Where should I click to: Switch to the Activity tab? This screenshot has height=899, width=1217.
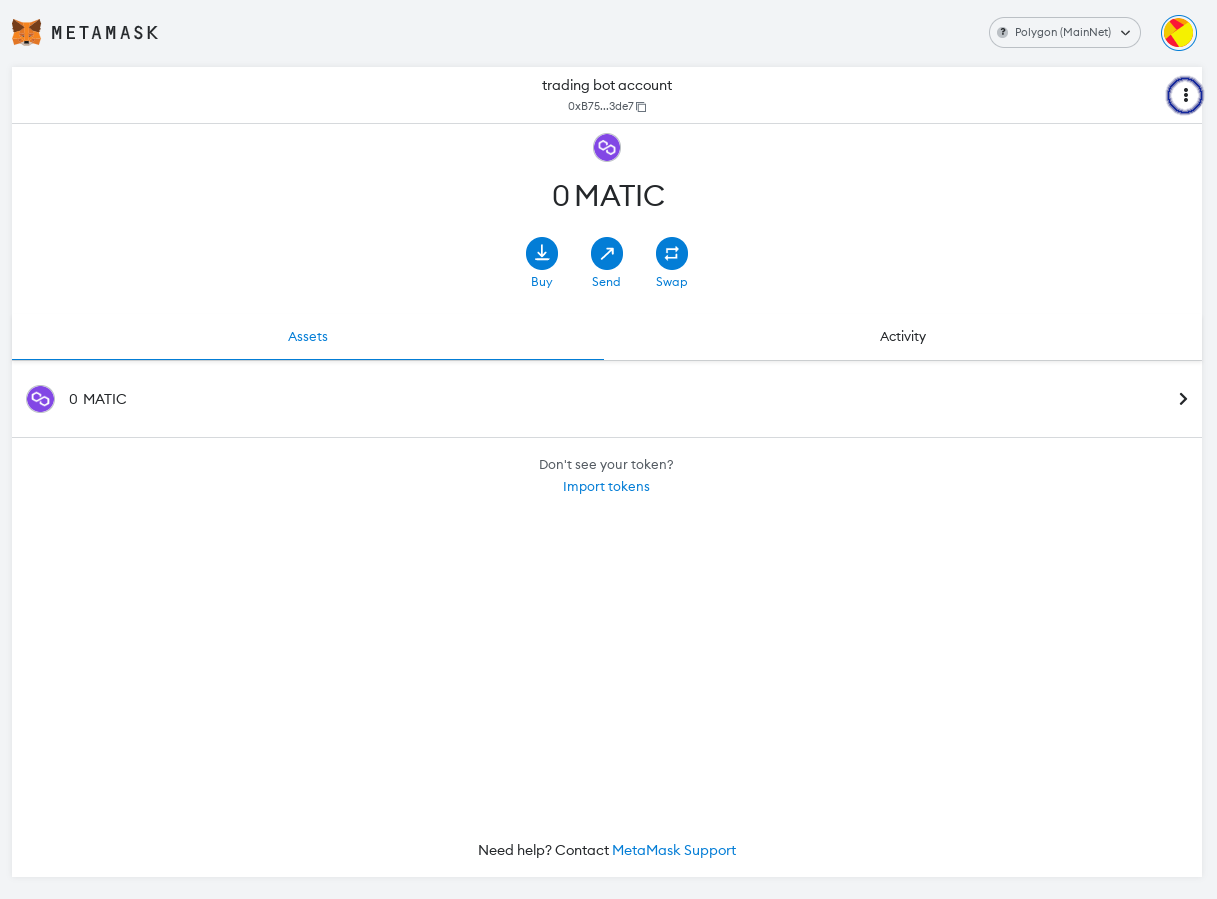point(903,337)
